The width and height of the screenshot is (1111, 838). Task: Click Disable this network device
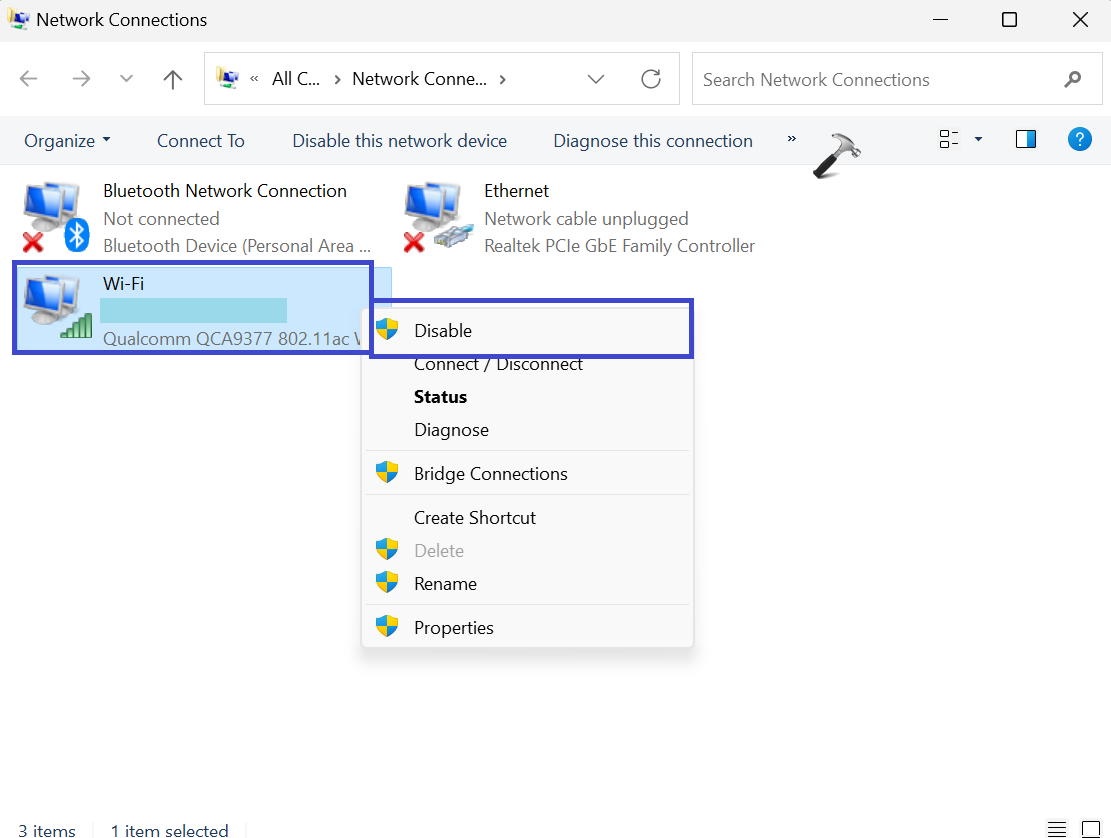pos(399,141)
